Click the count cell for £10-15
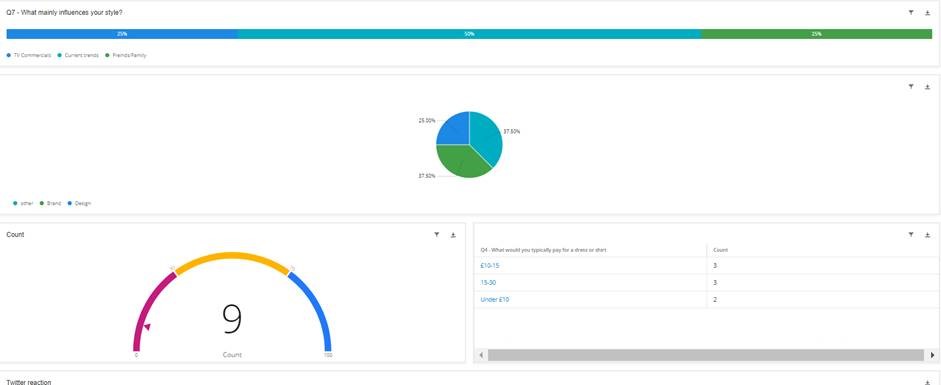Viewport: 941px width, 385px height. click(x=823, y=266)
